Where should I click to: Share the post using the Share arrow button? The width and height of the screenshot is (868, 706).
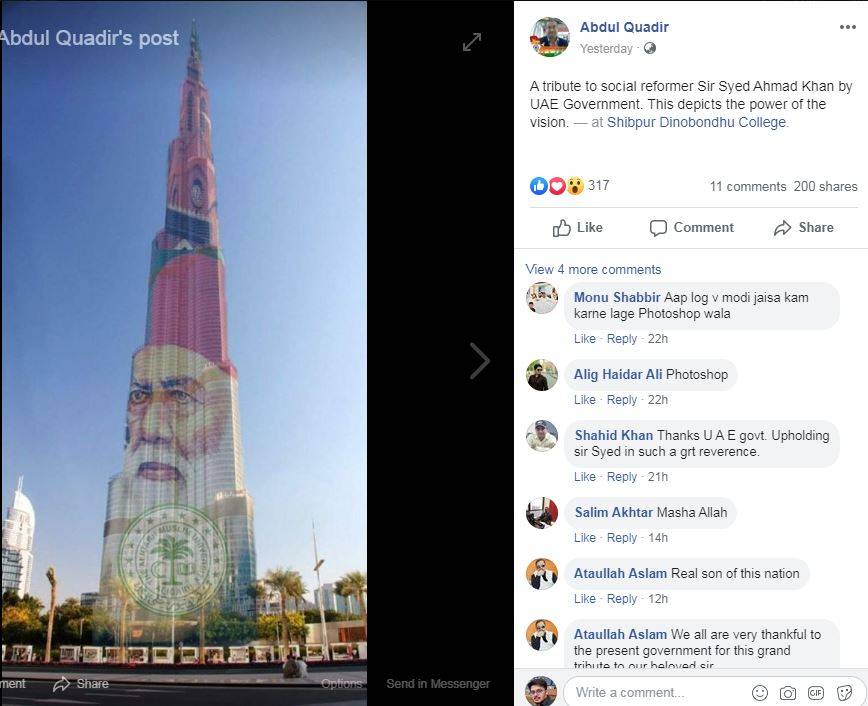click(x=804, y=228)
